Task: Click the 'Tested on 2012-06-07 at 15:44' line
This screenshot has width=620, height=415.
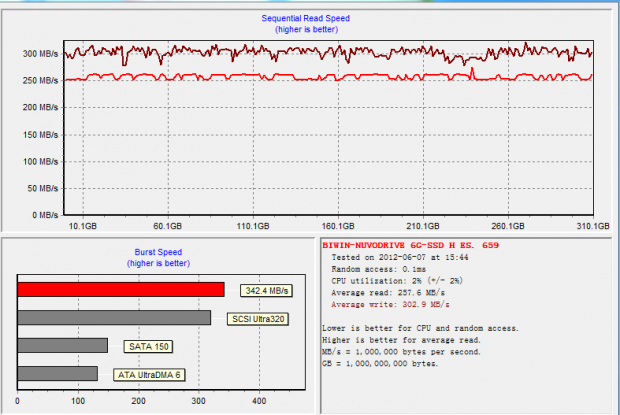Action: 400,257
